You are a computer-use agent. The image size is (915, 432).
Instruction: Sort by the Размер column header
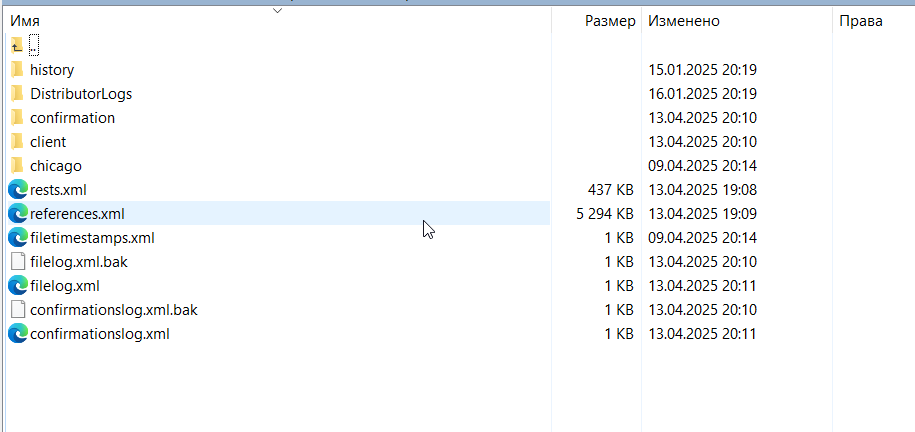[x=610, y=21]
